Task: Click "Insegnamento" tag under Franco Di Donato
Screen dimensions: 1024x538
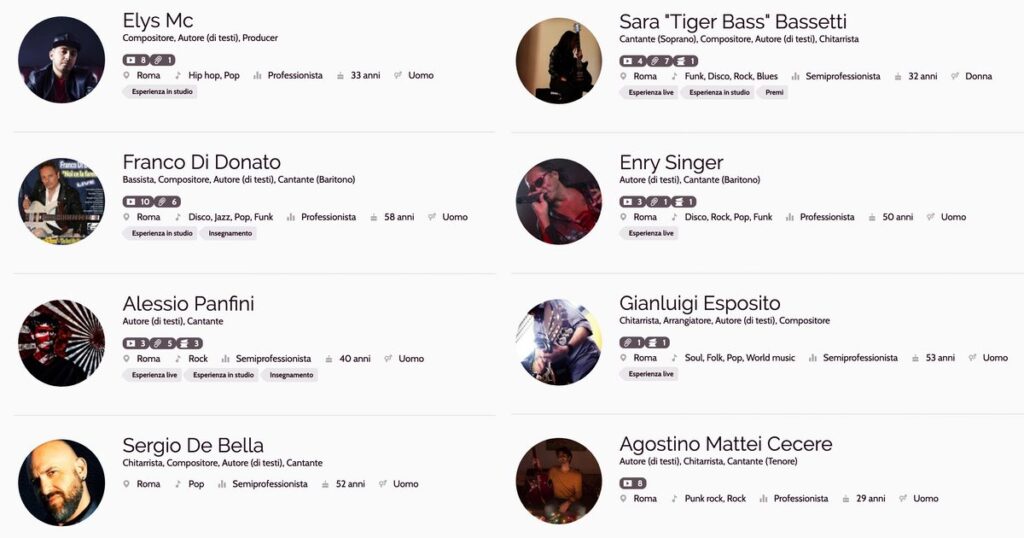Action: 230,233
